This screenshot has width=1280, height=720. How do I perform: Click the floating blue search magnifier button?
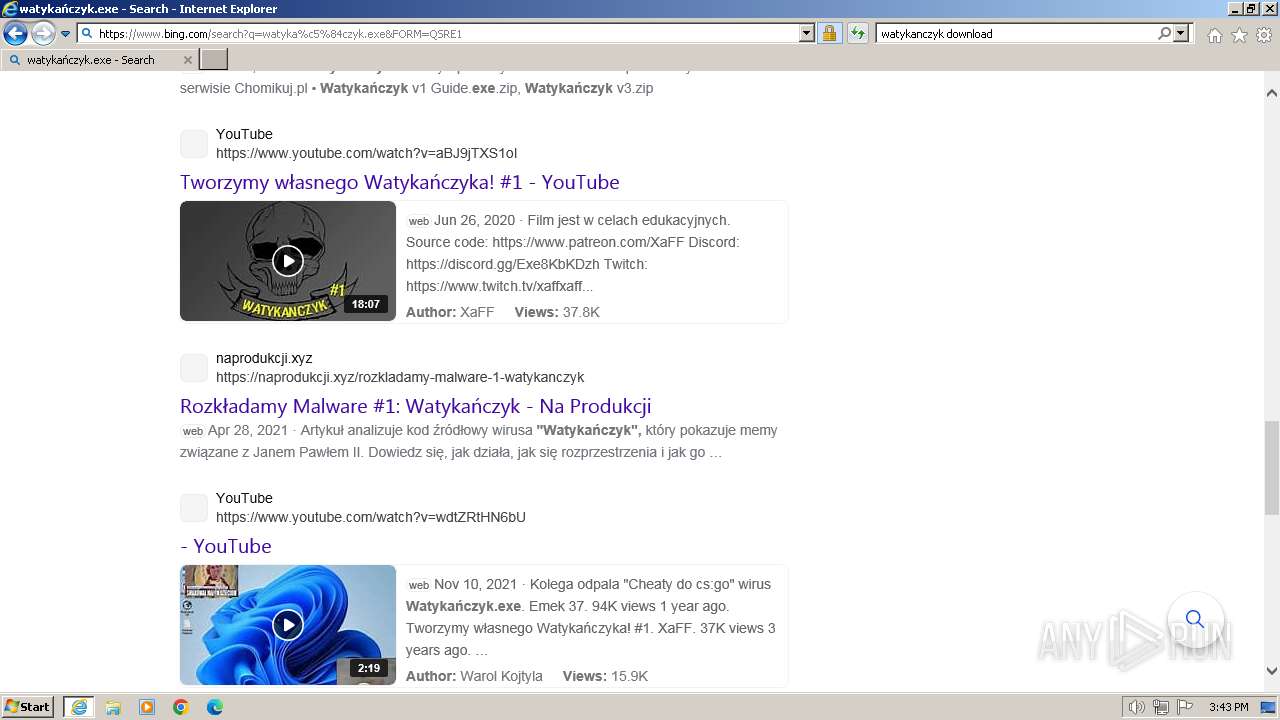click(x=1195, y=619)
